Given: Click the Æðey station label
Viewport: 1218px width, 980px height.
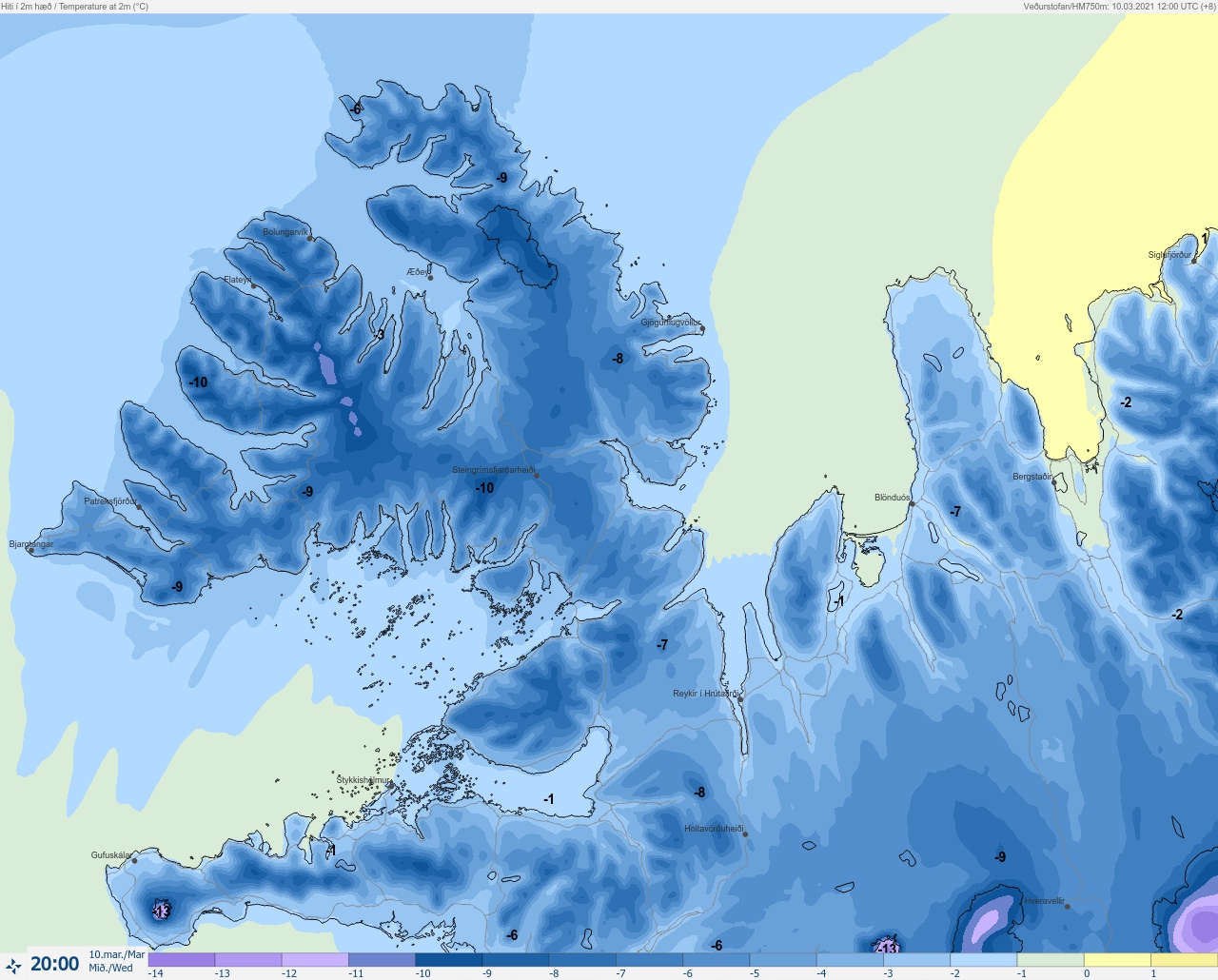Looking at the screenshot, I should pos(418,272).
